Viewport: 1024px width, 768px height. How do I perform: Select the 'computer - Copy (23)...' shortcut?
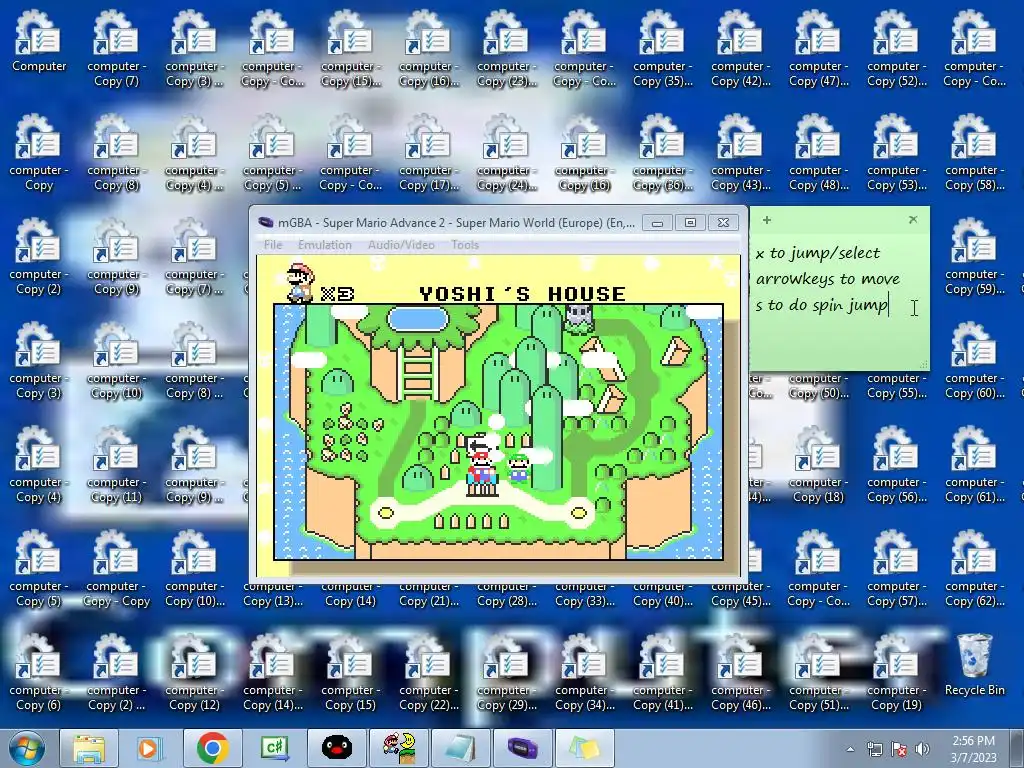click(506, 49)
